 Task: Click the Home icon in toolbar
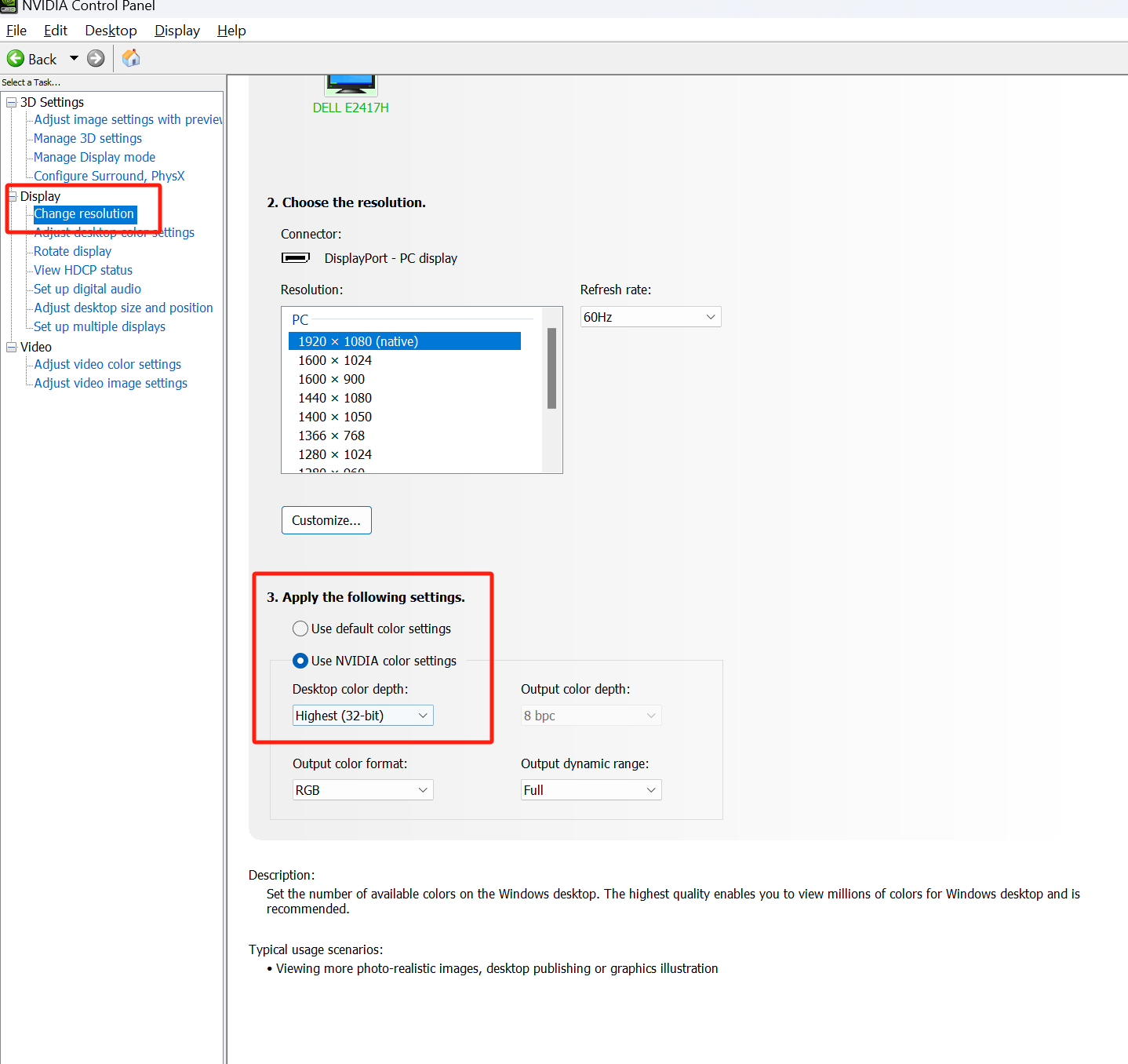pyautogui.click(x=131, y=58)
